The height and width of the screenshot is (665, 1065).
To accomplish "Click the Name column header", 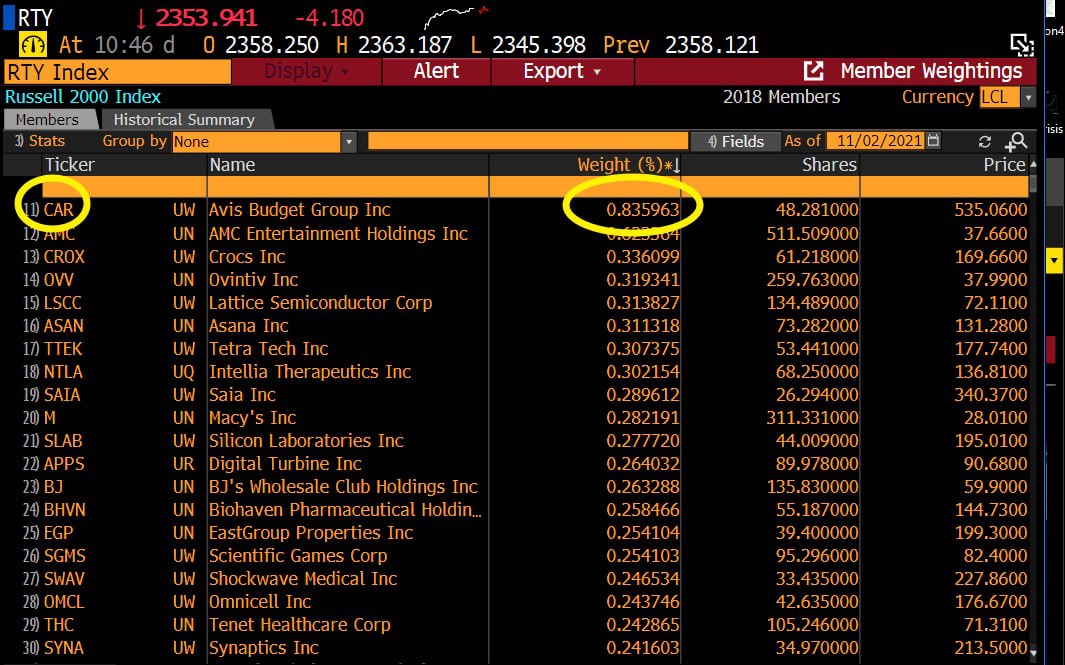I will (232, 164).
